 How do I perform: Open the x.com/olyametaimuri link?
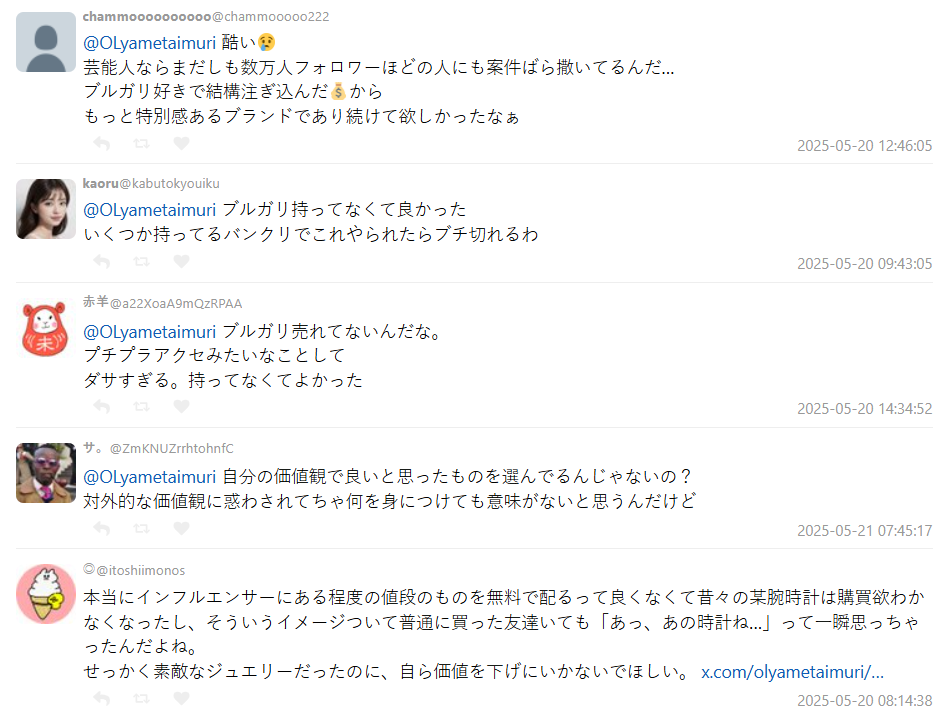click(792, 671)
